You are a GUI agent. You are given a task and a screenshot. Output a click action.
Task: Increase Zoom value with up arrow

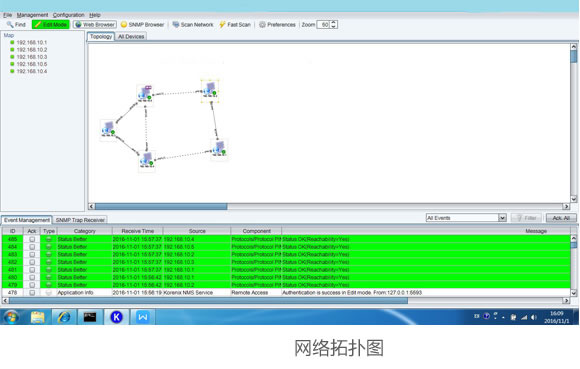[x=333, y=23]
